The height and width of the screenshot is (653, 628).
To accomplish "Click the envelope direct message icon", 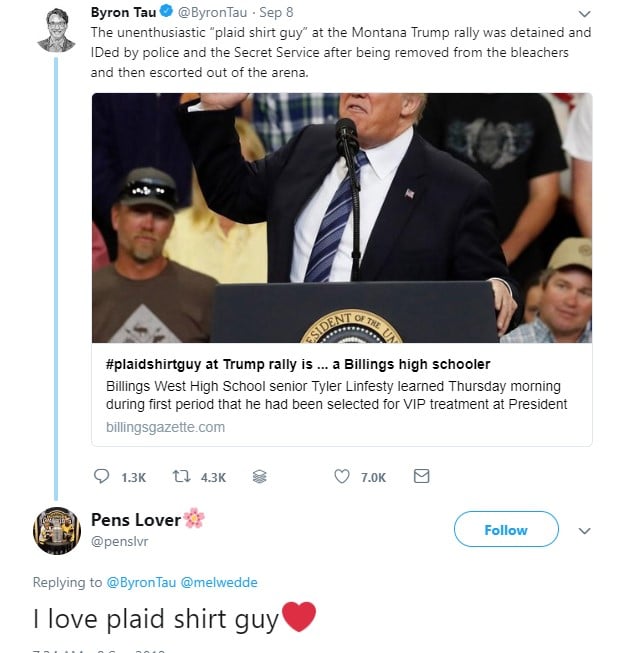I will click(x=421, y=477).
